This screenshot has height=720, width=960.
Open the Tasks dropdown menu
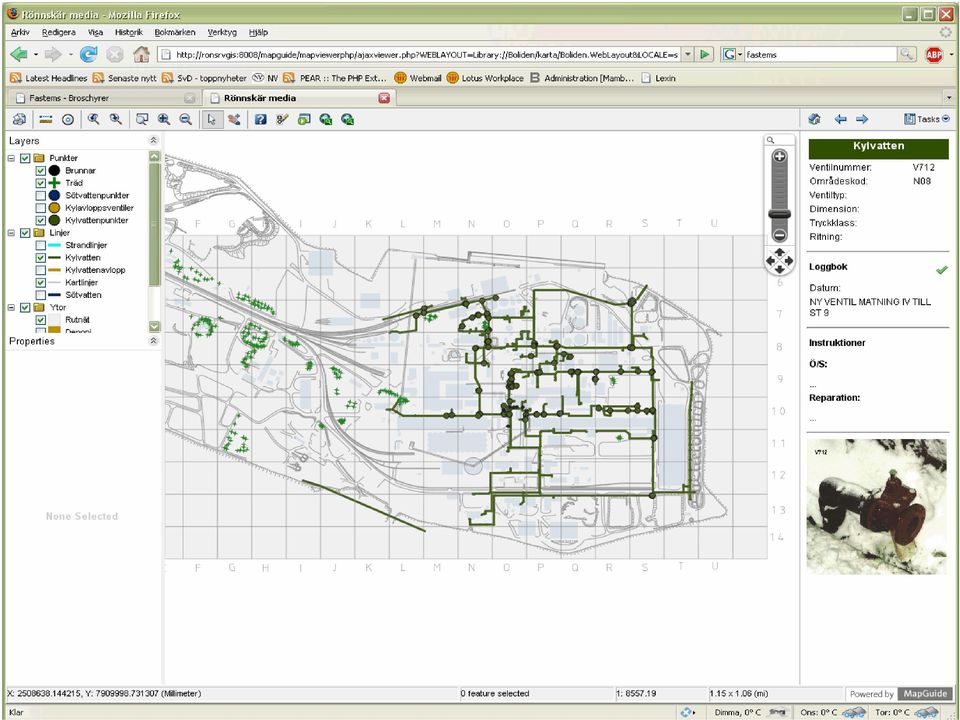click(x=927, y=119)
